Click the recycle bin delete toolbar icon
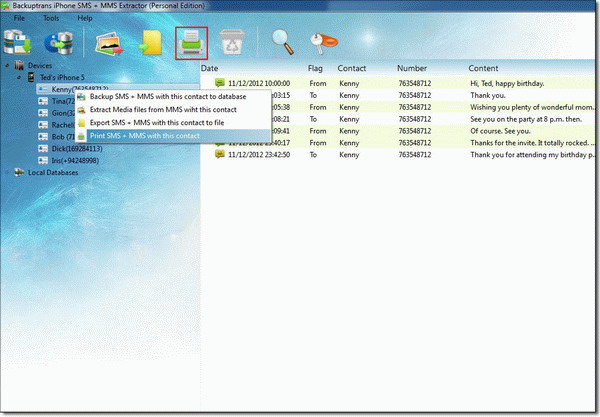The image size is (600, 417). (232, 42)
